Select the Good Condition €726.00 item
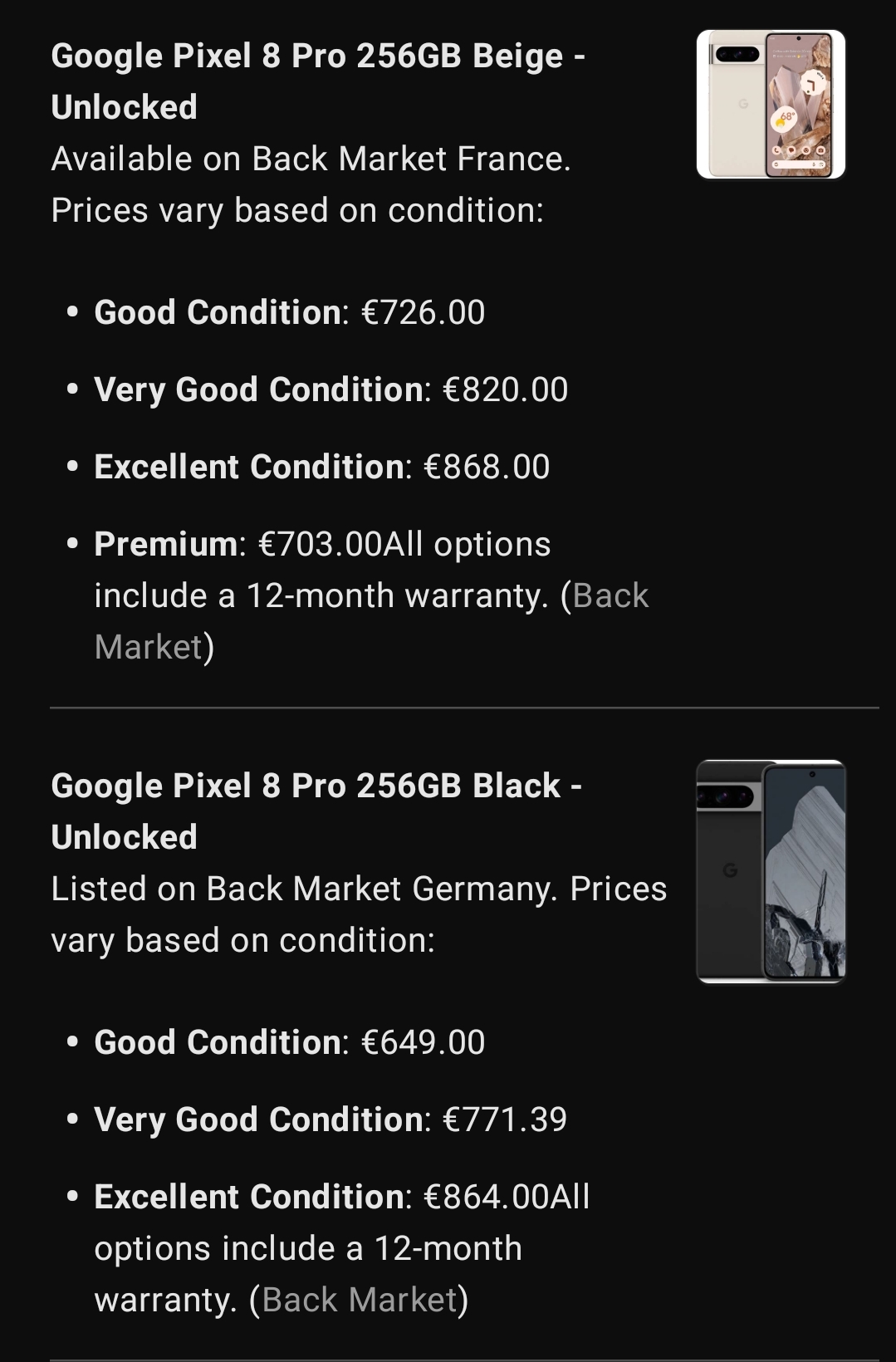Viewport: 896px width, 1362px height. [x=289, y=313]
